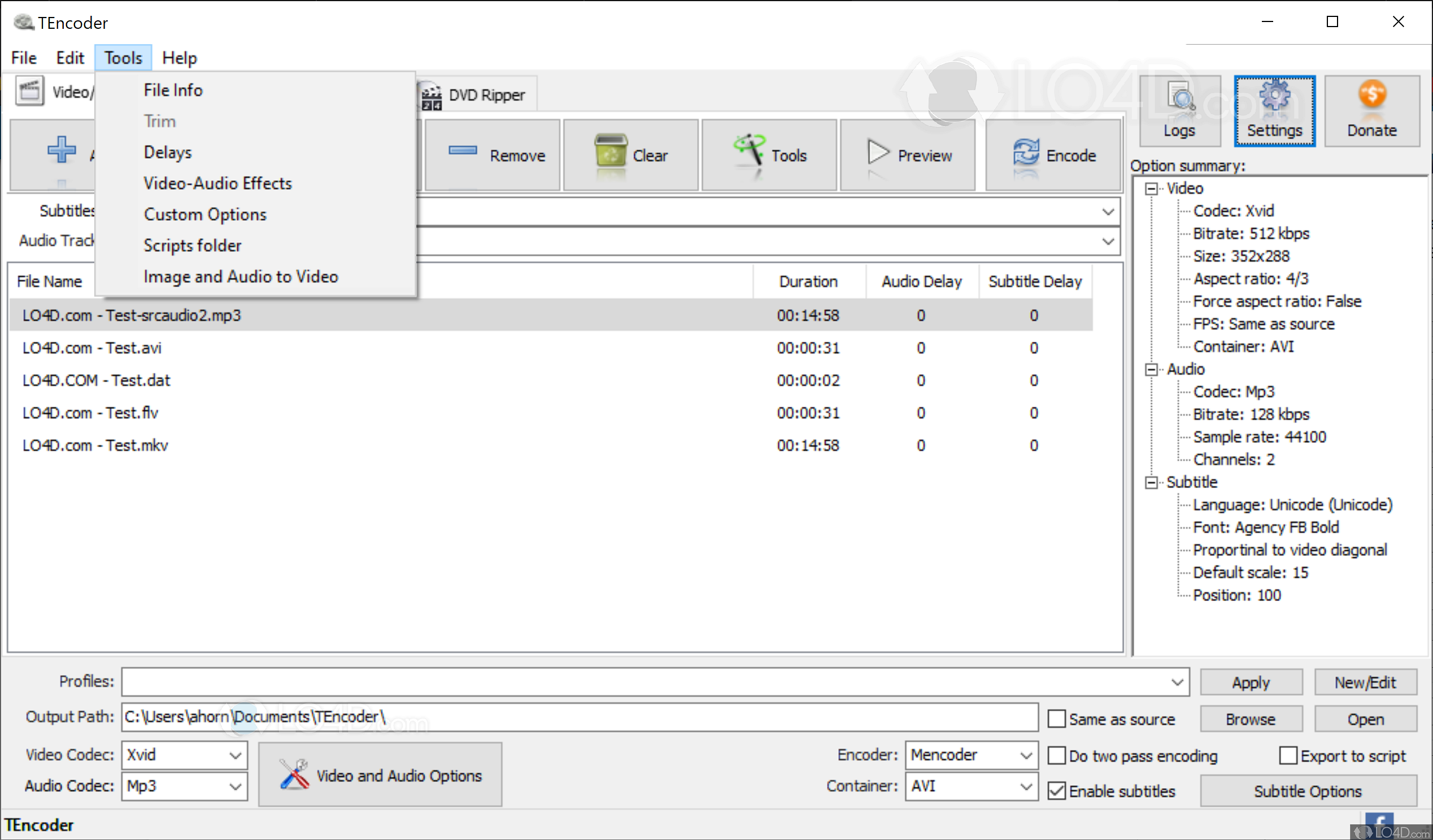
Task: Enable Do two pass encoding
Action: pyautogui.click(x=1057, y=755)
